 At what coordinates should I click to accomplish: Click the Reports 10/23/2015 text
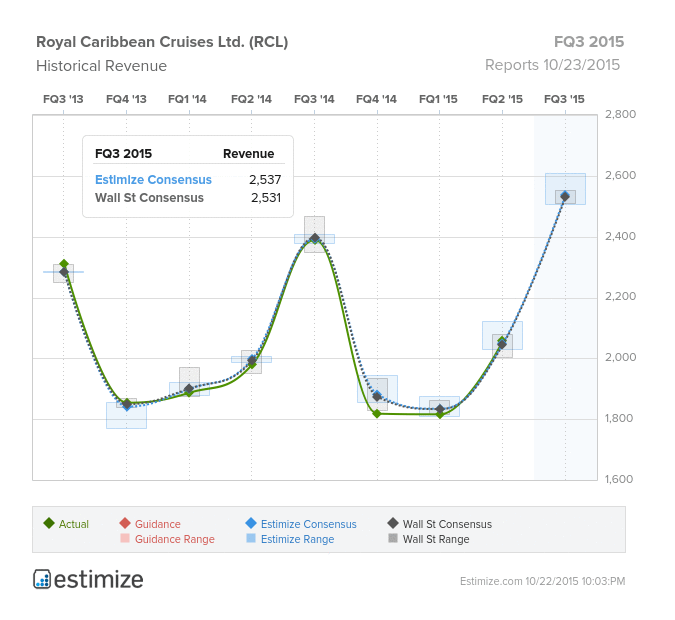pos(552,65)
